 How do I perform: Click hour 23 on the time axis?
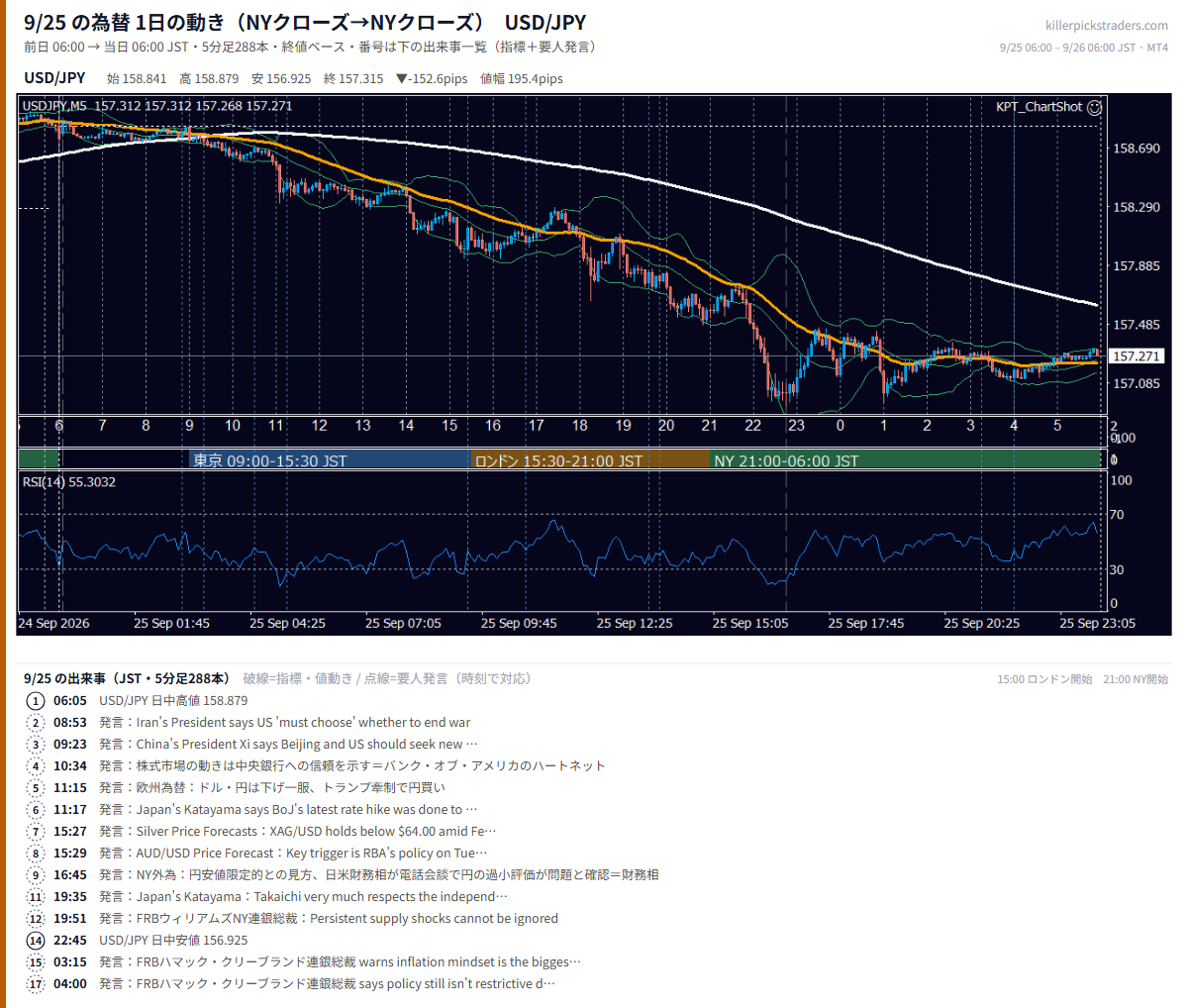click(796, 426)
